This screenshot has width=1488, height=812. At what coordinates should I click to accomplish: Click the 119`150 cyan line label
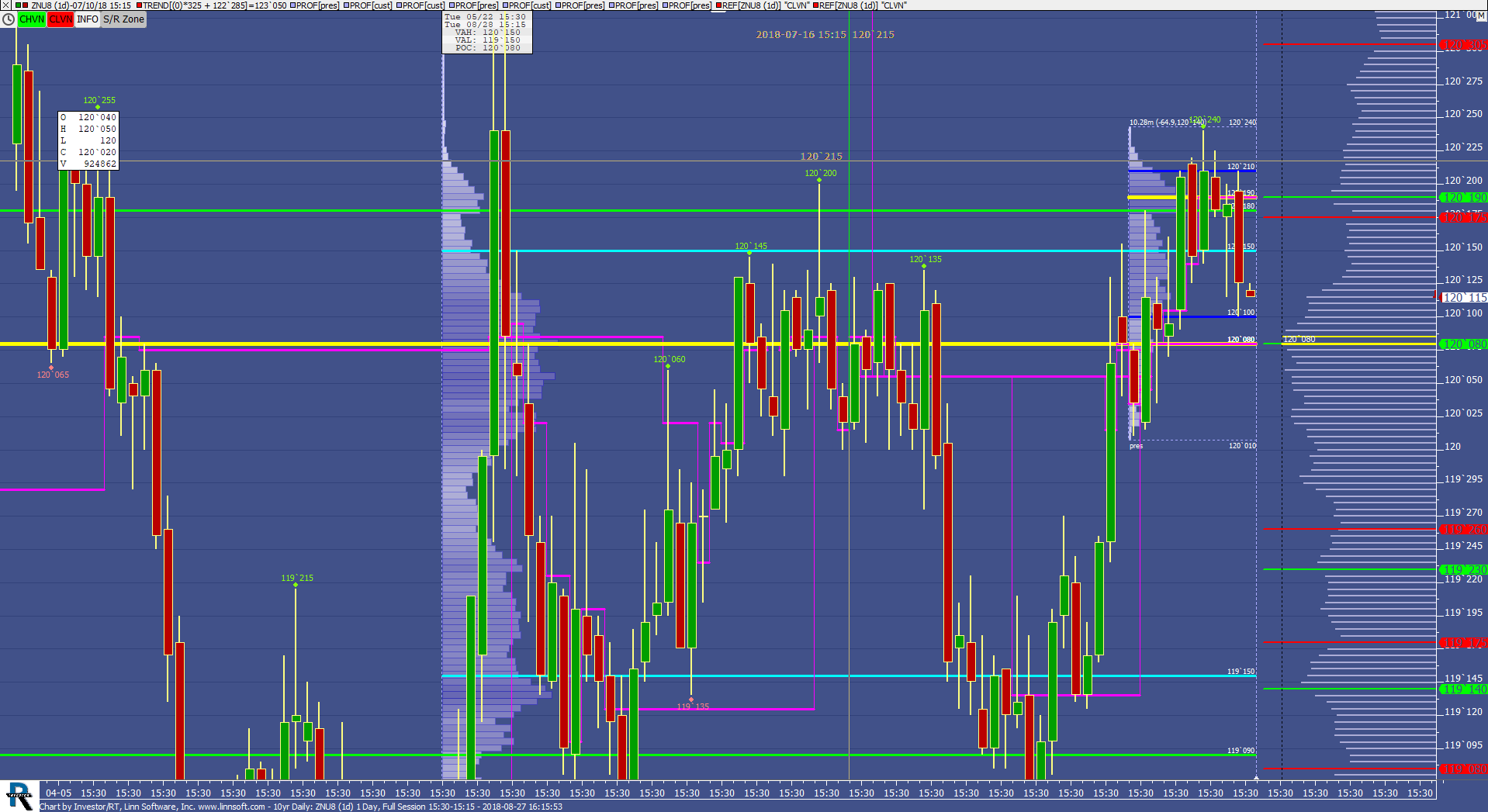pyautogui.click(x=1241, y=672)
